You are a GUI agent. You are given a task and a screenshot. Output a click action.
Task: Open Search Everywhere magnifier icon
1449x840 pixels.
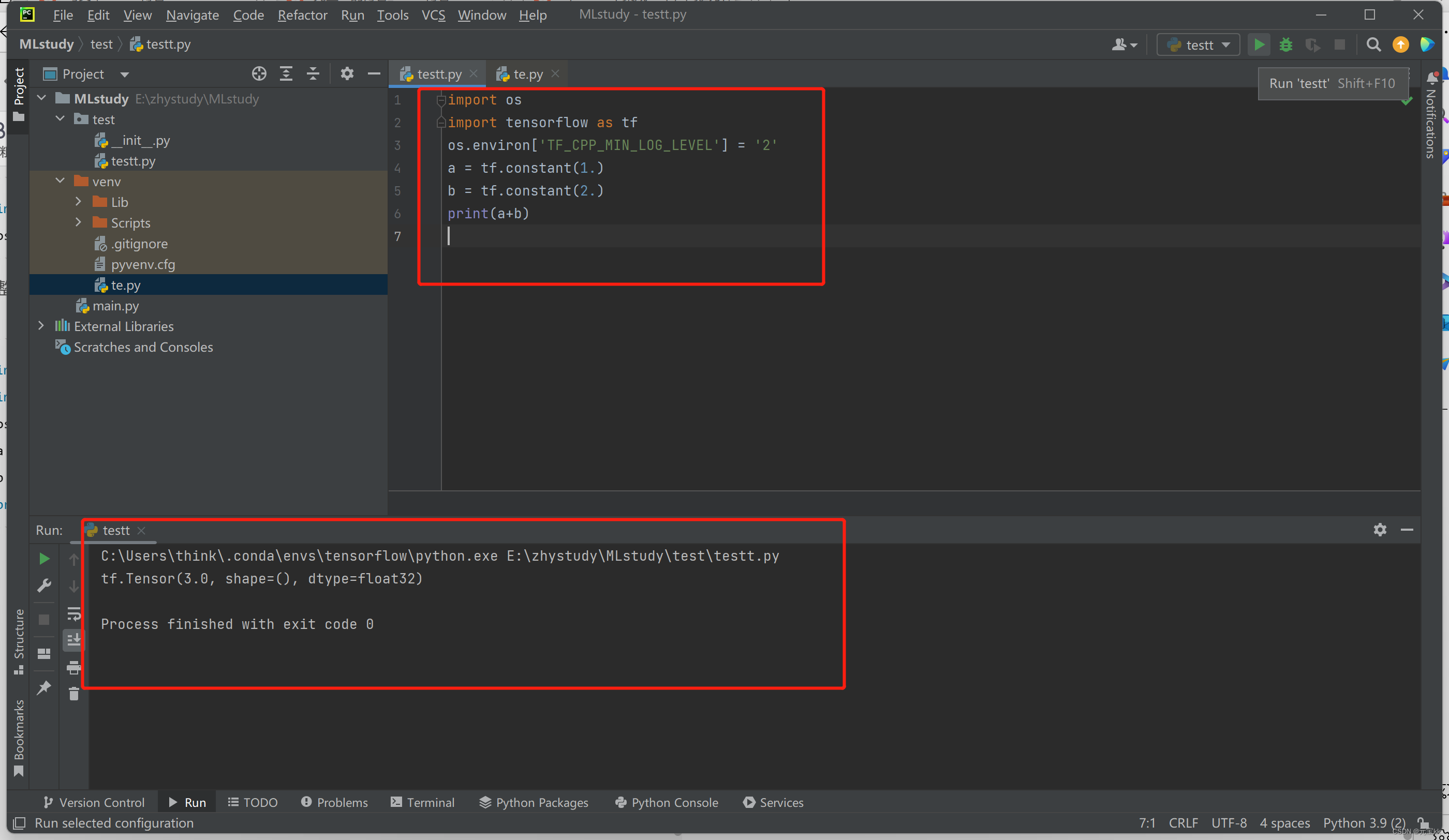click(1373, 45)
